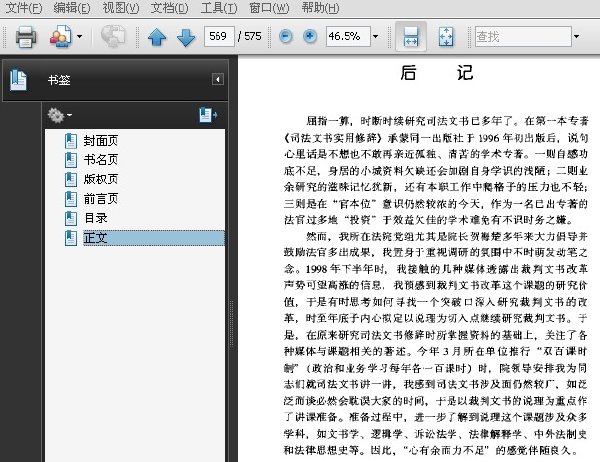The width and height of the screenshot is (600, 462).
Task: Select the 正文 bookmark
Action: 153,238
